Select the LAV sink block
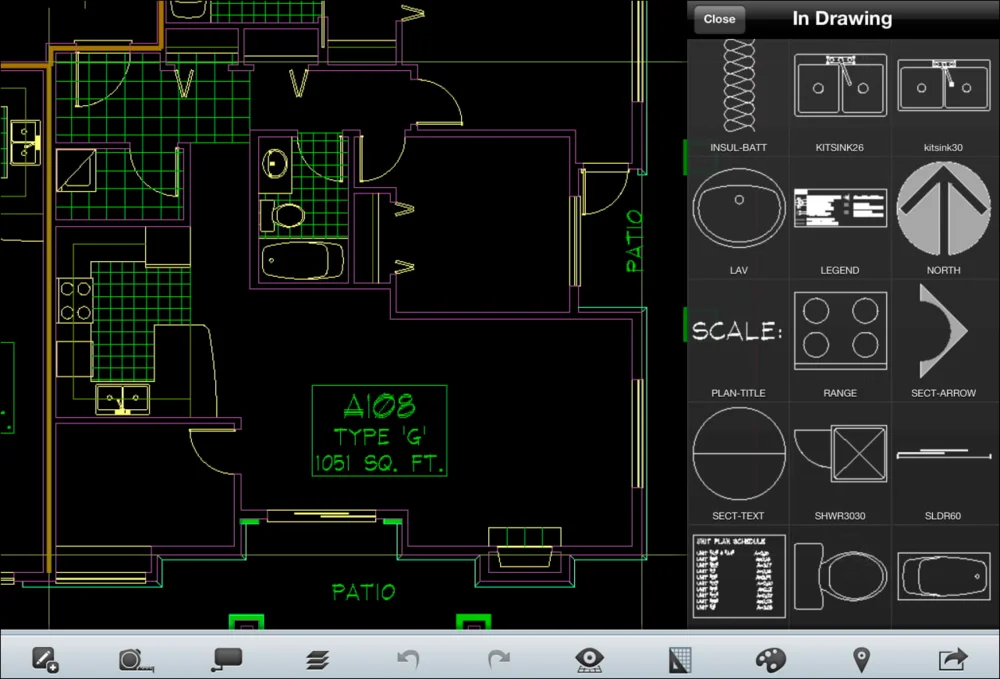1000x679 pixels. tap(739, 208)
